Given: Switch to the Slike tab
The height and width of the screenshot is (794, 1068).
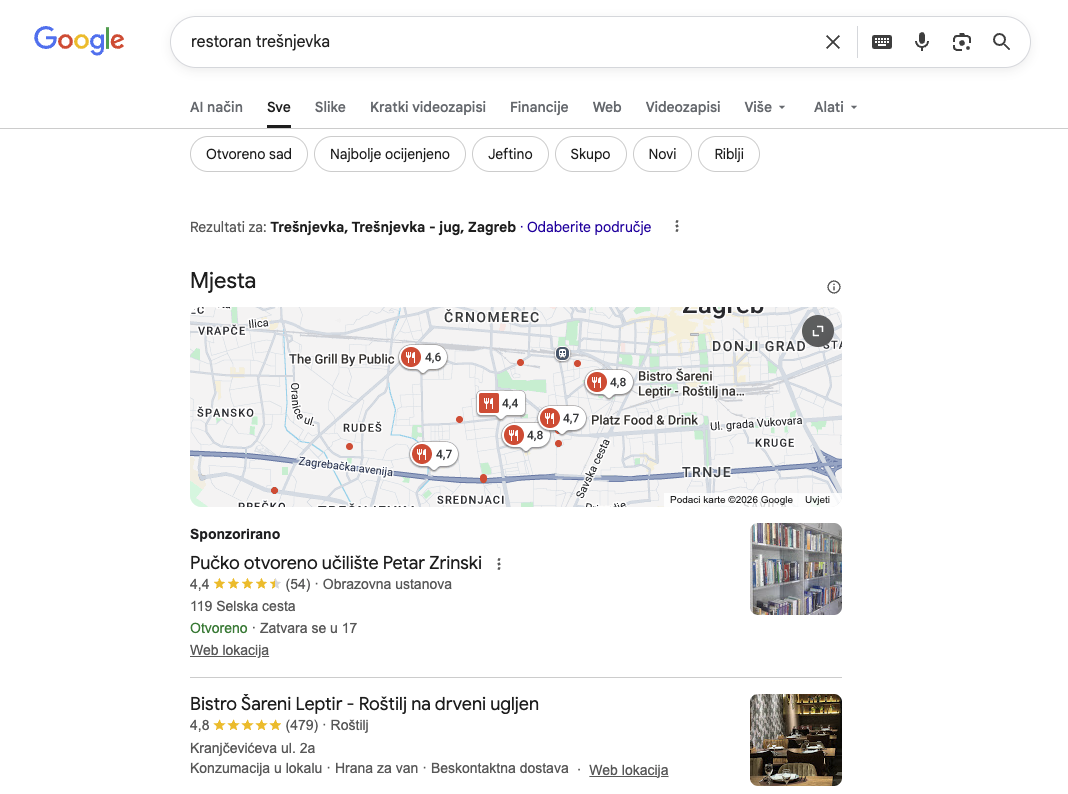Looking at the screenshot, I should 330,107.
